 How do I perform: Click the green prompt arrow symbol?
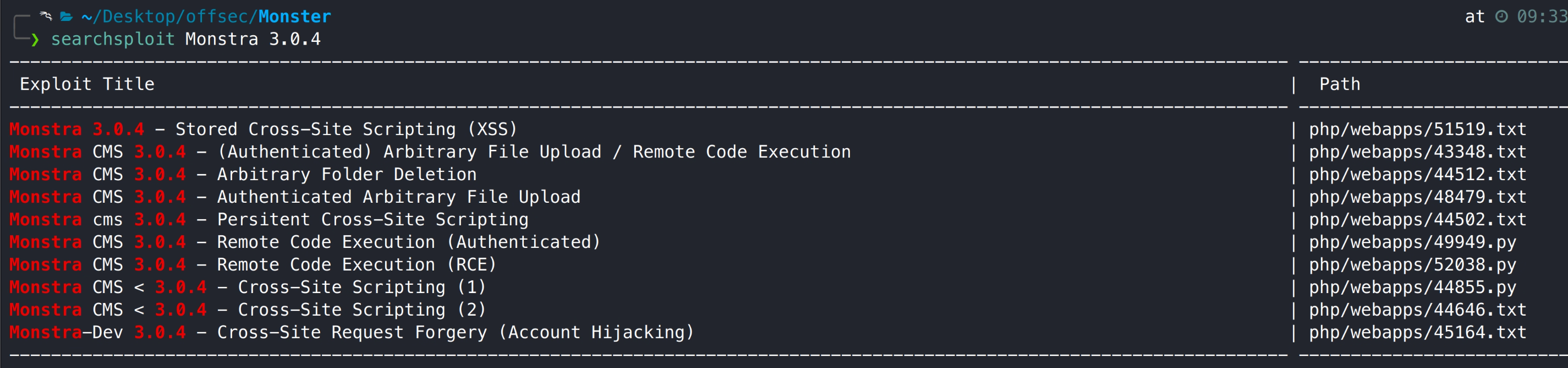coord(35,40)
